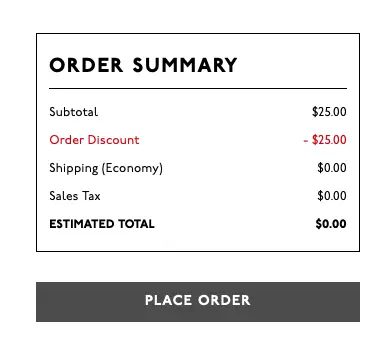Viewport: 371px width, 360px height.
Task: Click the Sales Tax label
Action: 75,196
